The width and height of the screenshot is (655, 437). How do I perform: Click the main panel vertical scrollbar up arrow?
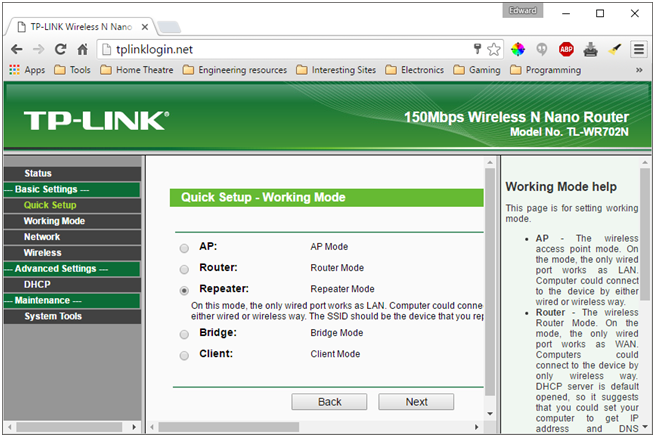point(490,162)
